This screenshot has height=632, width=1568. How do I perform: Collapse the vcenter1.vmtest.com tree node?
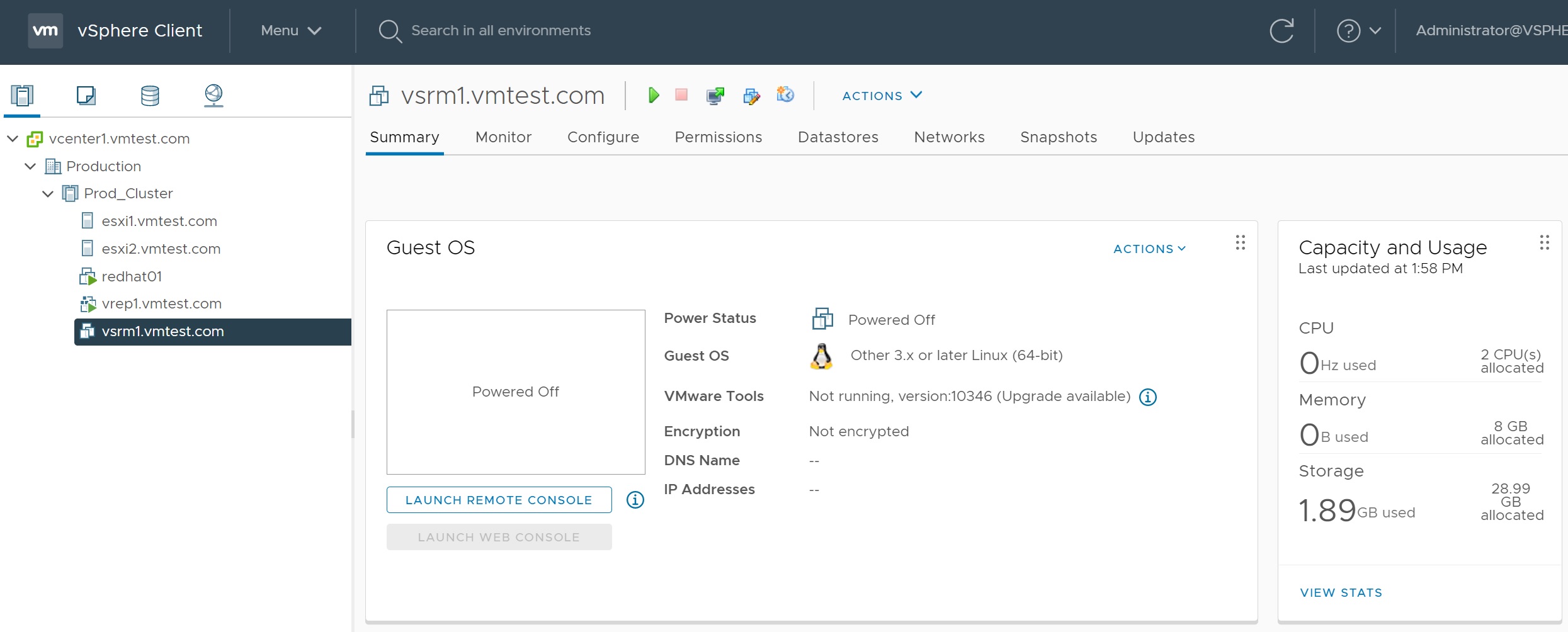(13, 138)
